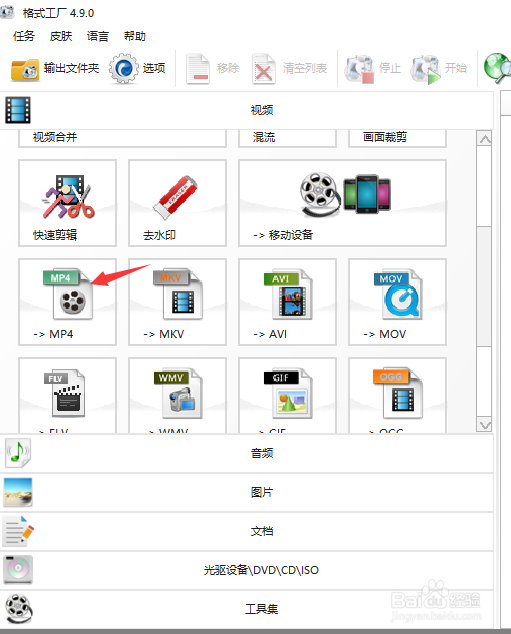511x634 pixels.
Task: Select the 视频合并 tile
Action: 122,138
